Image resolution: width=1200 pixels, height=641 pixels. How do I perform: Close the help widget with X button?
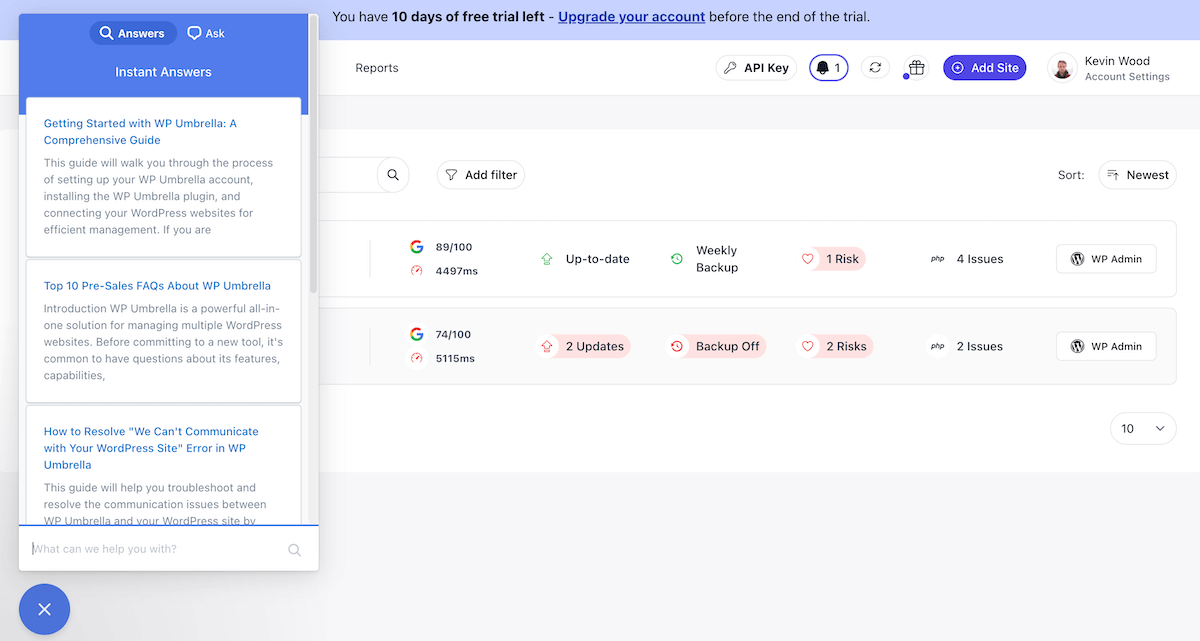(x=44, y=609)
